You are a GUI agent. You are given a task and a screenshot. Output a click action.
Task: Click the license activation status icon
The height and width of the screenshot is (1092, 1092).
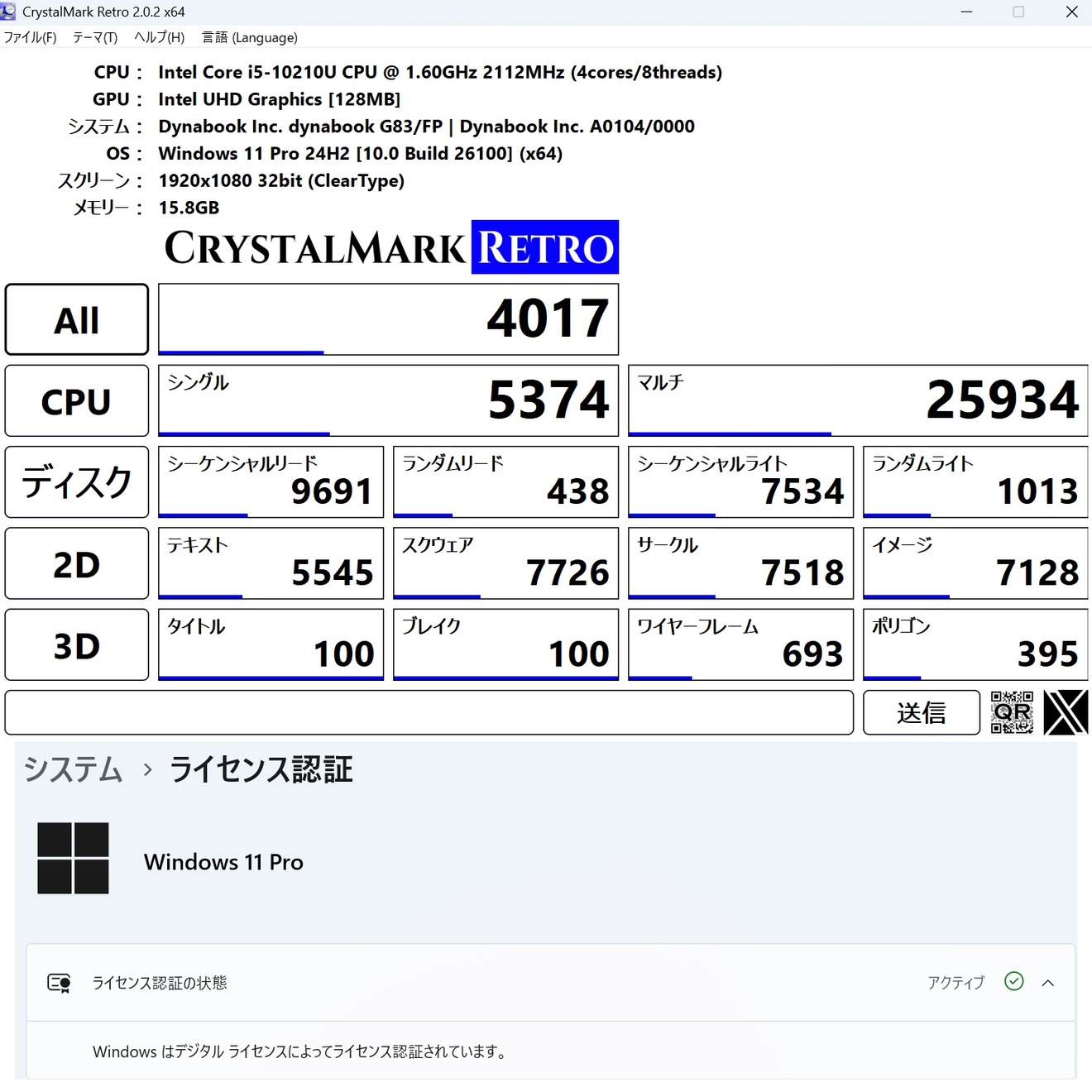[x=59, y=983]
